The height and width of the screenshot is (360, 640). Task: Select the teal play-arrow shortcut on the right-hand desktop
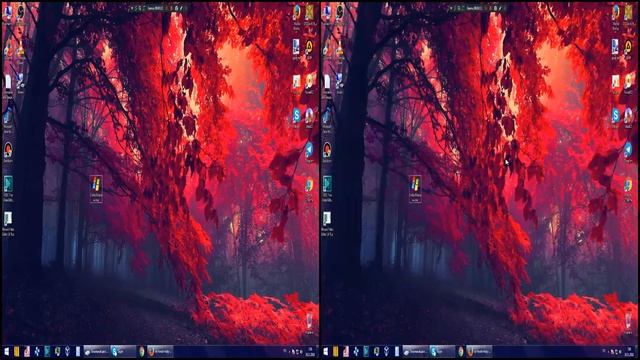327,189
